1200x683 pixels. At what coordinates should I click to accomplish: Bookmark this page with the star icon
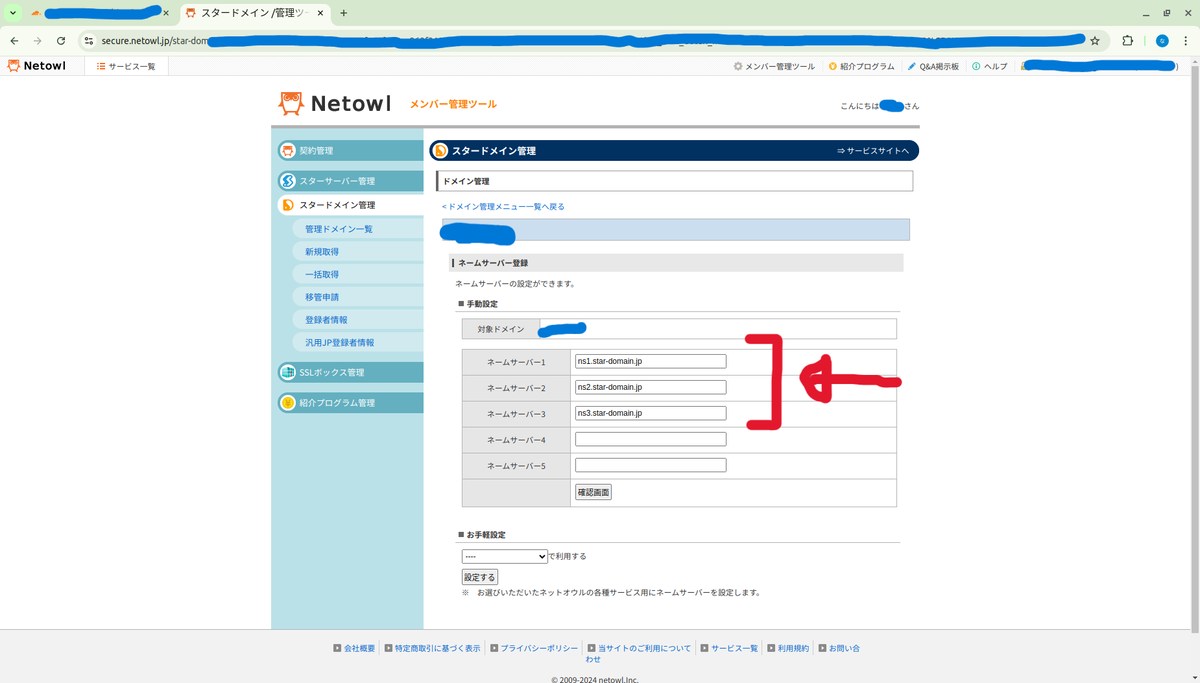click(x=1095, y=41)
